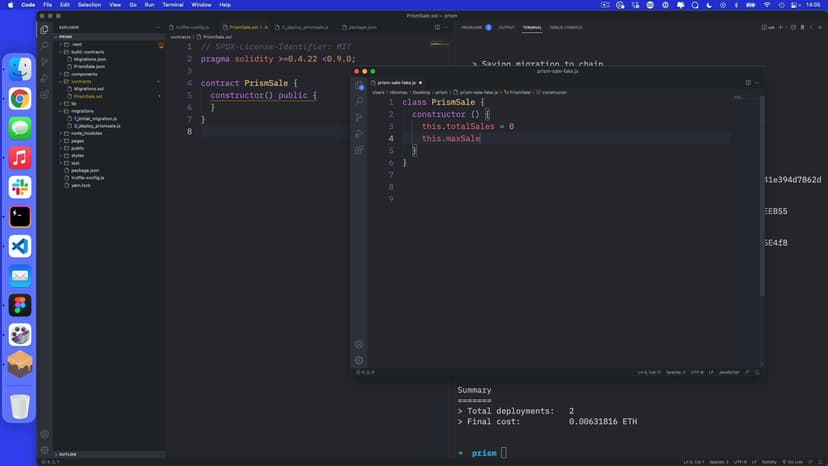828x466 pixels.
Task: Open the Source Control view in activity bar
Action: [44, 61]
